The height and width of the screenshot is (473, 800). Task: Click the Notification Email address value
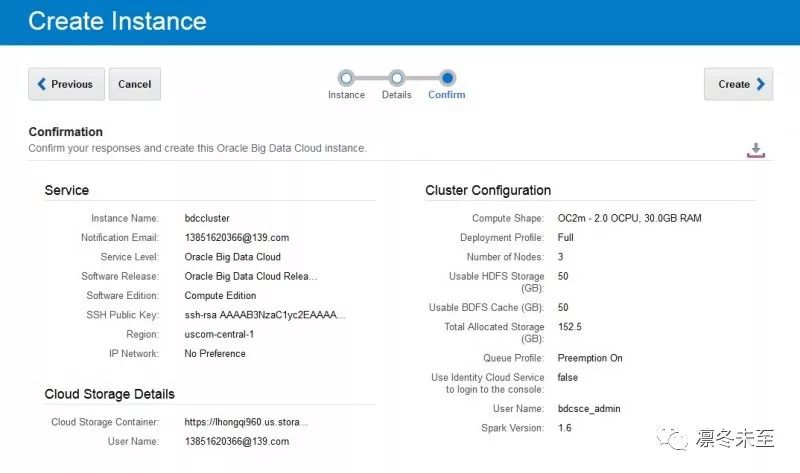coord(237,238)
